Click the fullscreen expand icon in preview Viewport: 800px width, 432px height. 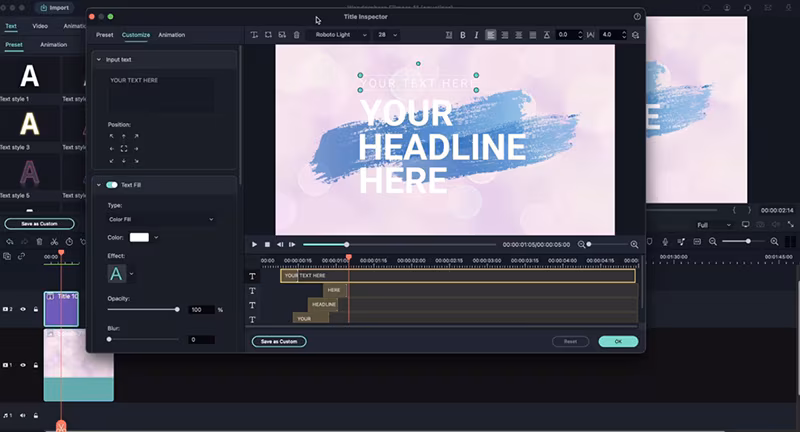coord(790,224)
